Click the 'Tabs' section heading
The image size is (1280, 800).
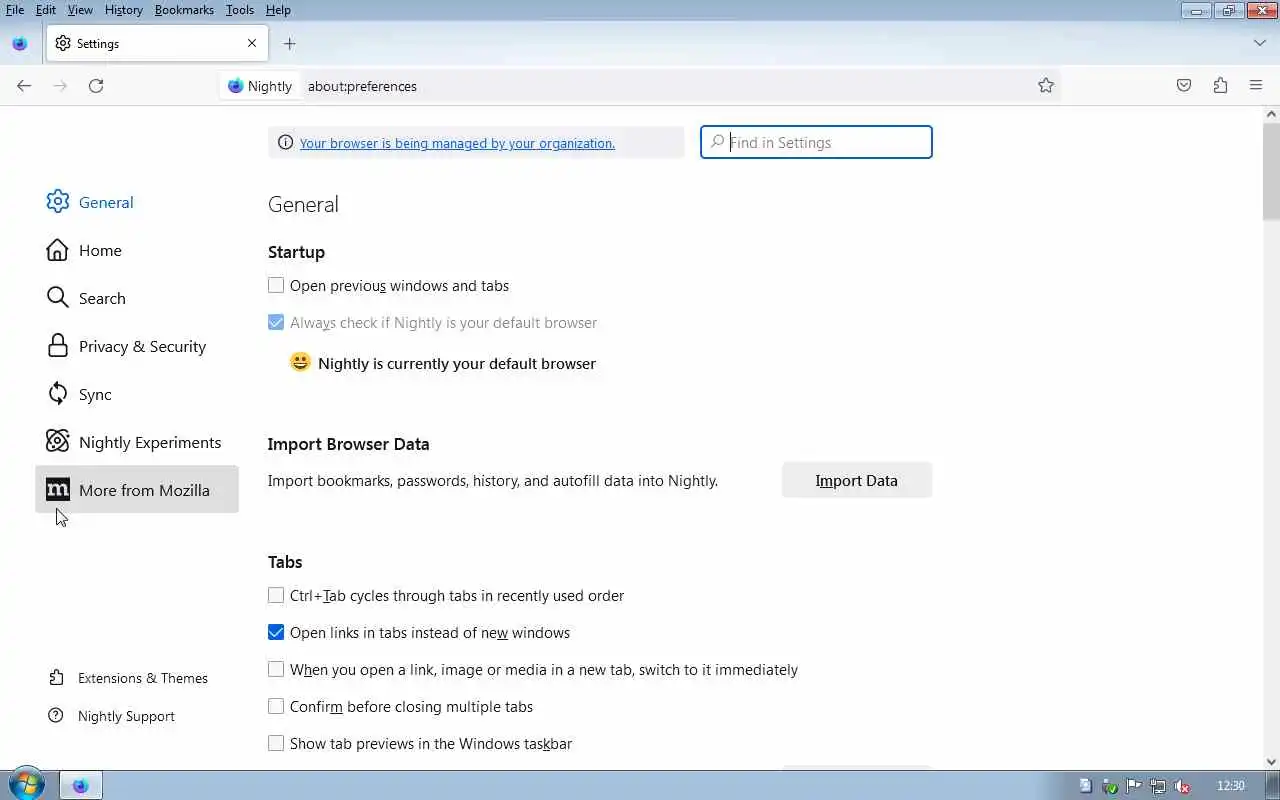pos(285,562)
